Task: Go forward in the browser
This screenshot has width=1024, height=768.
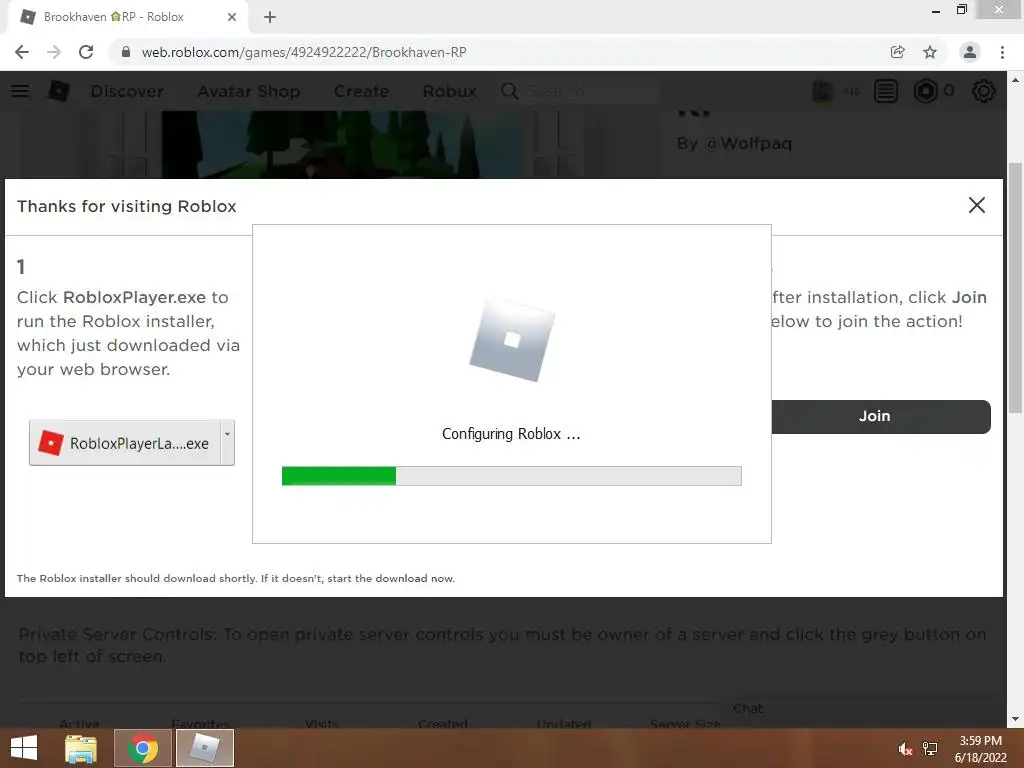Action: 54,52
